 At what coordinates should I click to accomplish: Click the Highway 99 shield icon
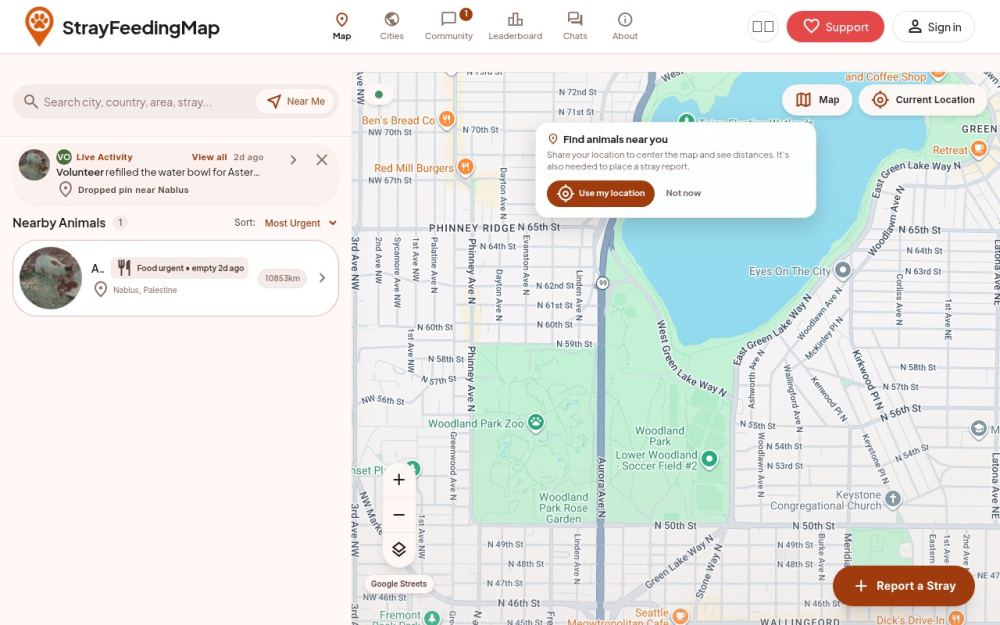[603, 283]
